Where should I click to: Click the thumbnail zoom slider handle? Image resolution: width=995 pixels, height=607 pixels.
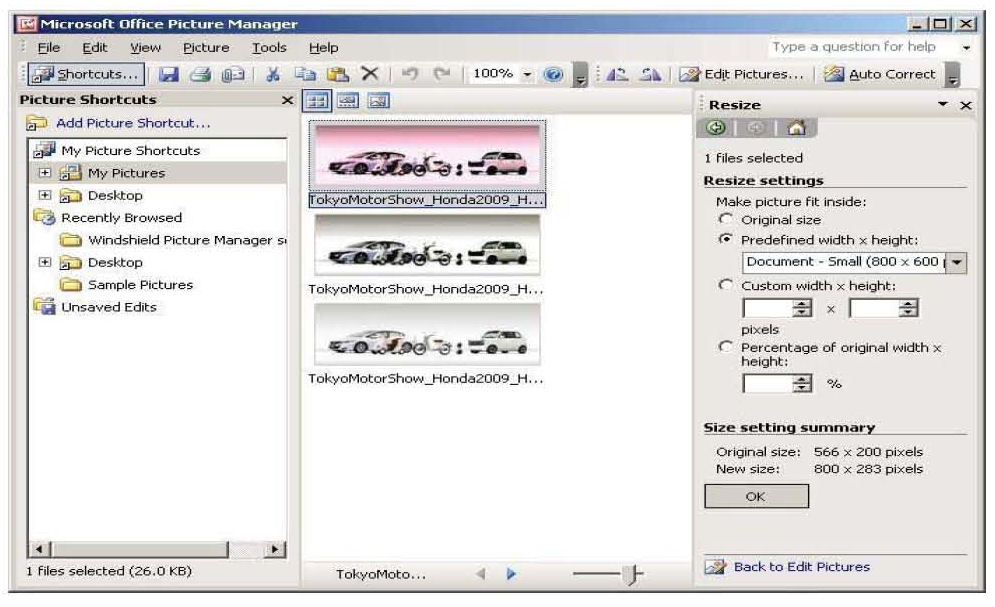(x=629, y=574)
